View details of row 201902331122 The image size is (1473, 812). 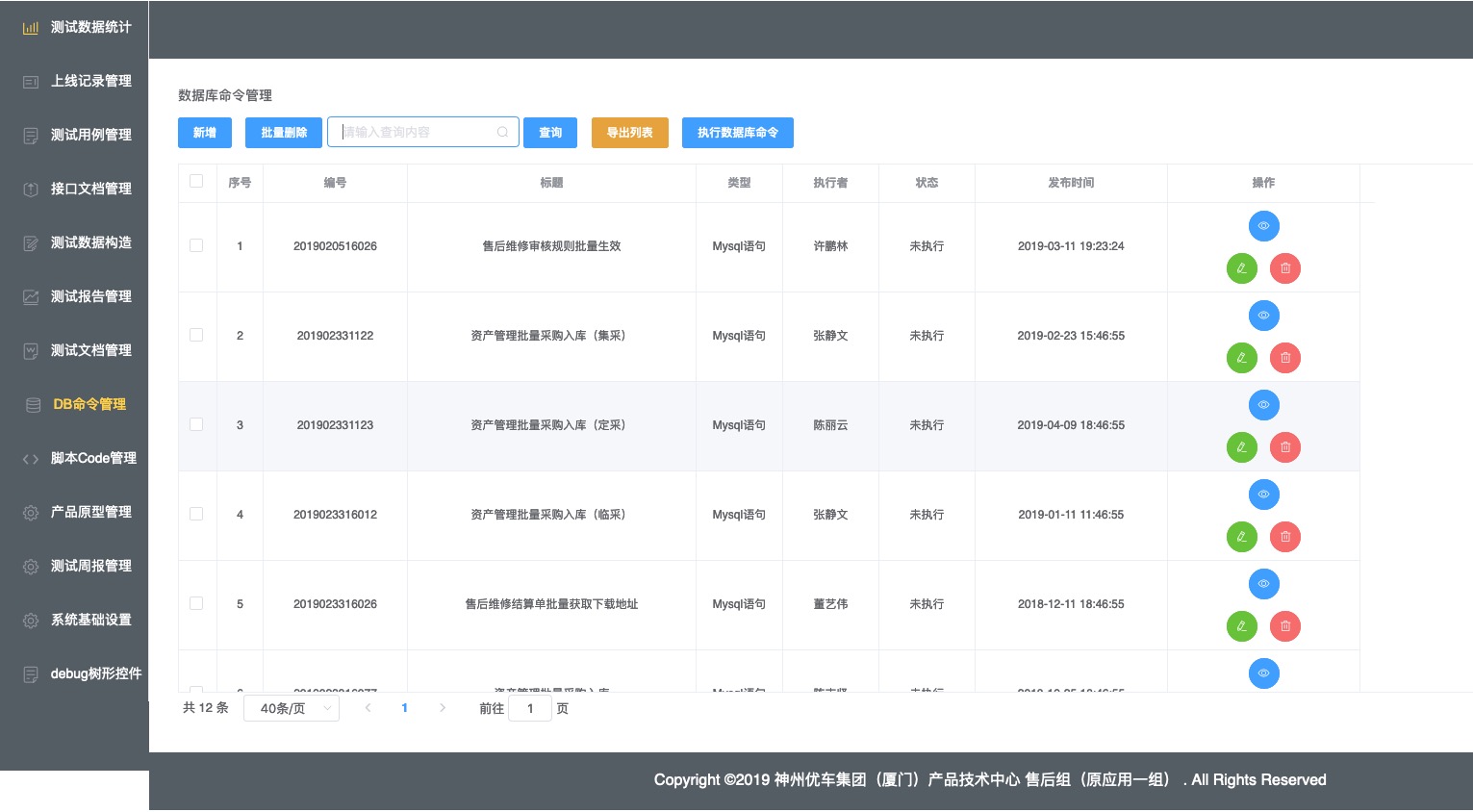[x=1263, y=316]
